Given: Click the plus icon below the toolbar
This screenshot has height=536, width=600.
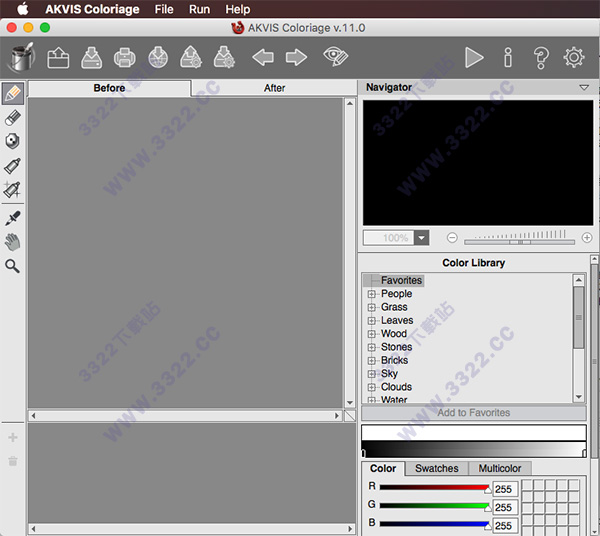Looking at the screenshot, I should tap(13, 437).
